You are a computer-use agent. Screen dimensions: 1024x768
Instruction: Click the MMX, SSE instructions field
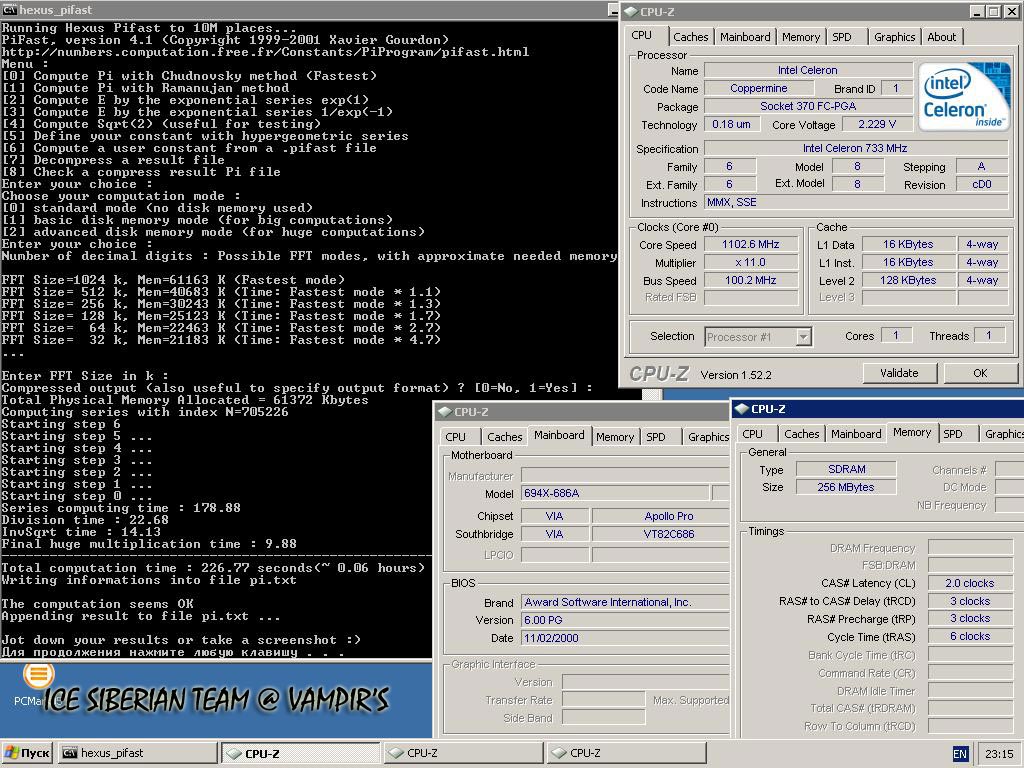[x=856, y=202]
